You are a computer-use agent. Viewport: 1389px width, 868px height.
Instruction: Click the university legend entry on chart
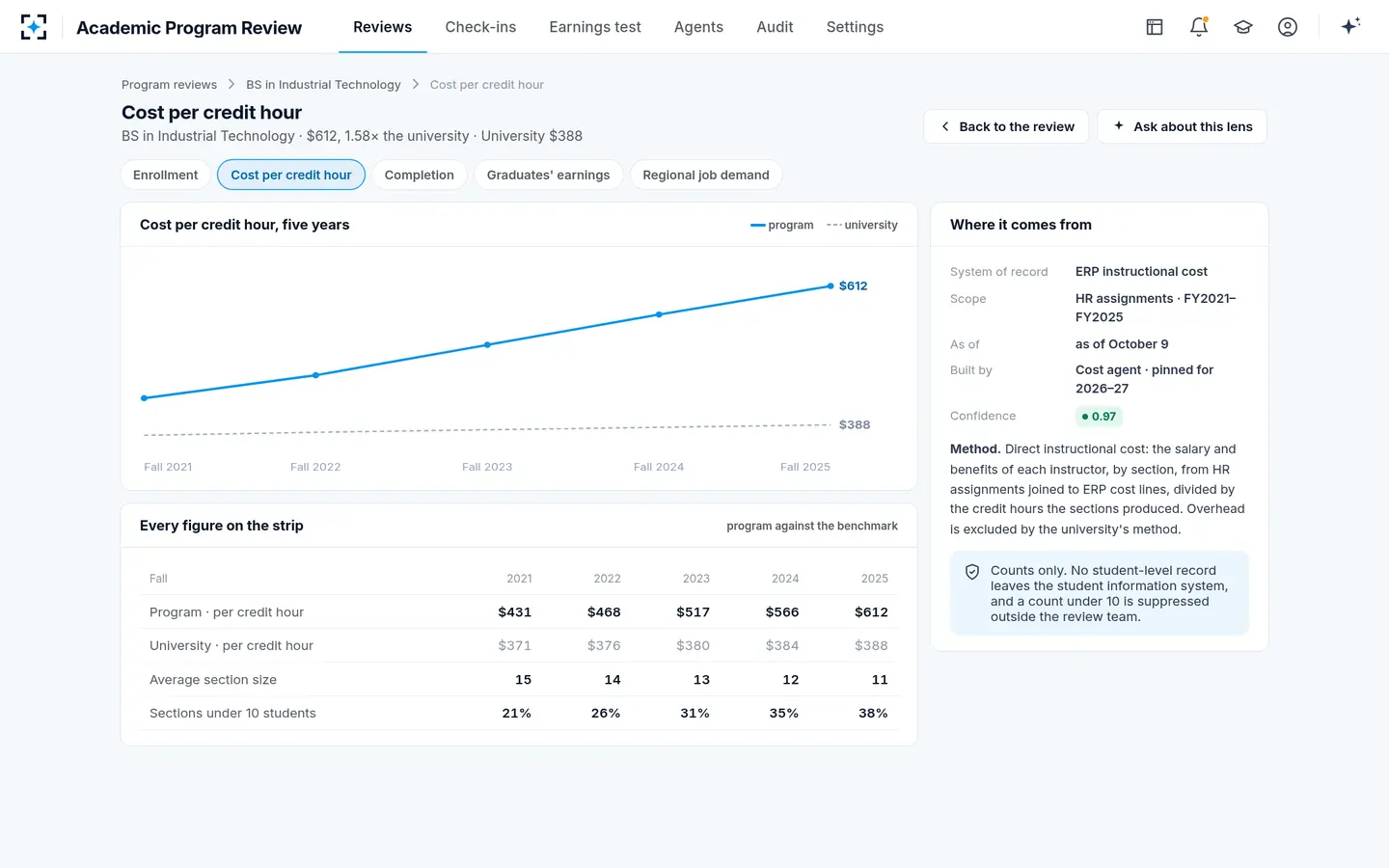[x=862, y=225]
